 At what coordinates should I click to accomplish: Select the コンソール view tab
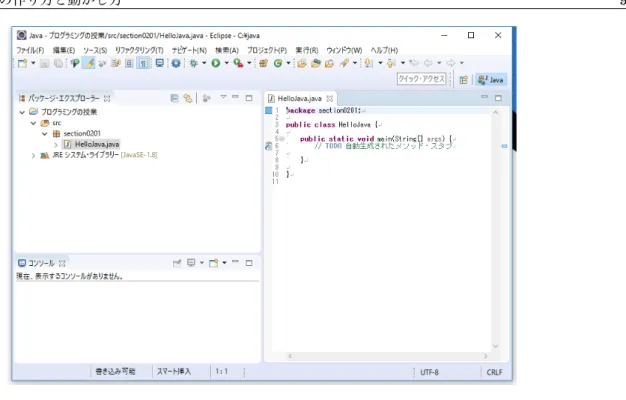click(41, 263)
